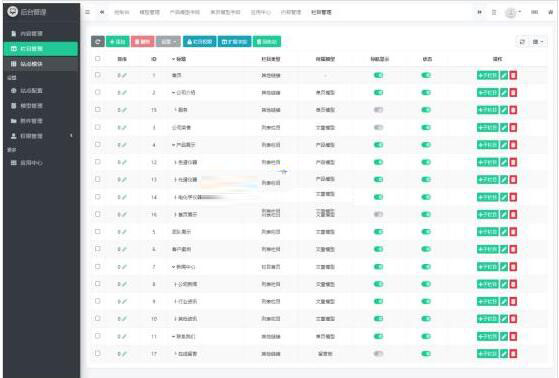The width and height of the screenshot is (559, 378).
Task: Click the pencil edit icon in ID 3 row actions
Action: click(x=504, y=127)
